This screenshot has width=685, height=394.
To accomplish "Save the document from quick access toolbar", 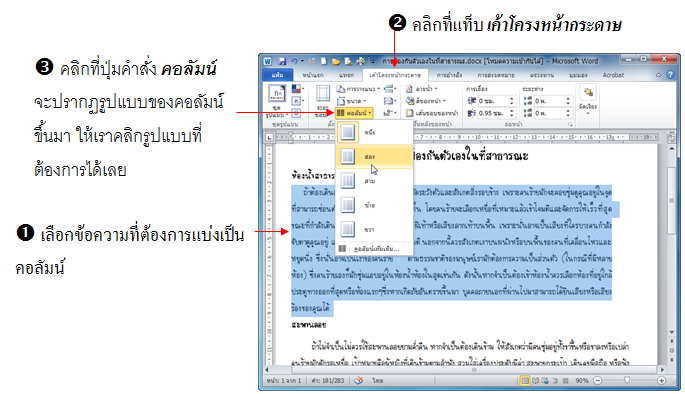I will pyautogui.click(x=282, y=61).
